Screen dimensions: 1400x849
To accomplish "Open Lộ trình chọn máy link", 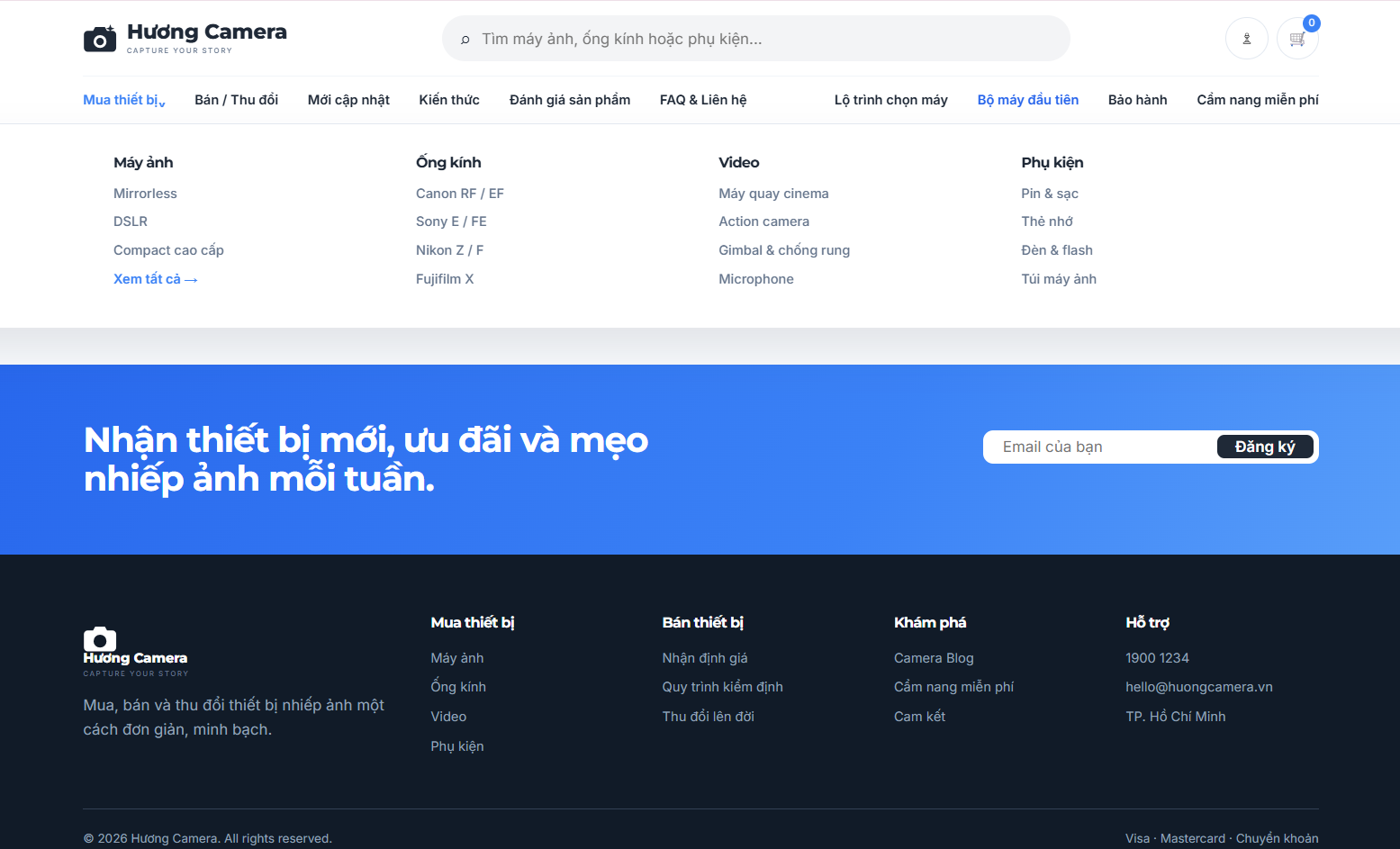I will pos(891,100).
